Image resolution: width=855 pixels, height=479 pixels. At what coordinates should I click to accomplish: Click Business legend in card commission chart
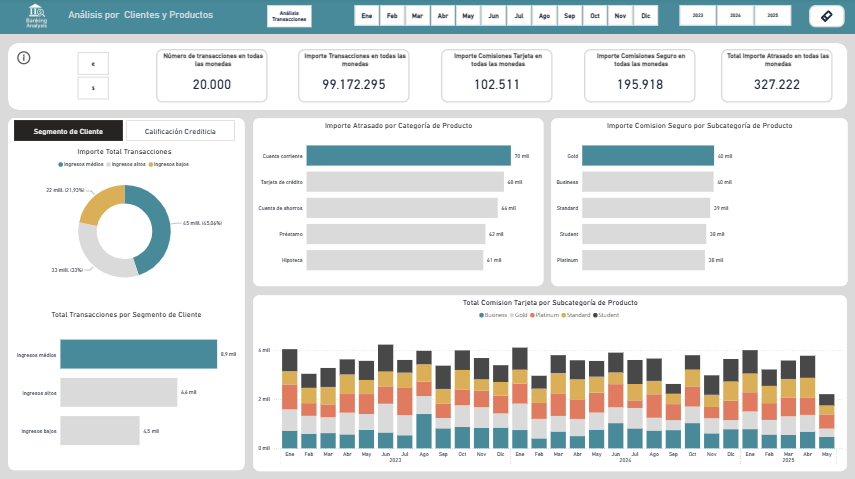point(493,315)
